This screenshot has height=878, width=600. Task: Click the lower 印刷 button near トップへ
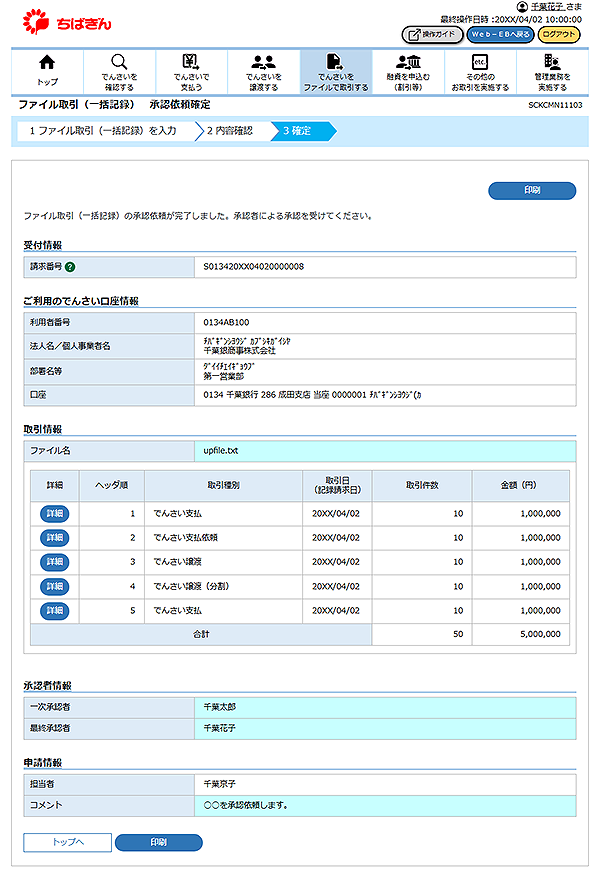tap(158, 842)
